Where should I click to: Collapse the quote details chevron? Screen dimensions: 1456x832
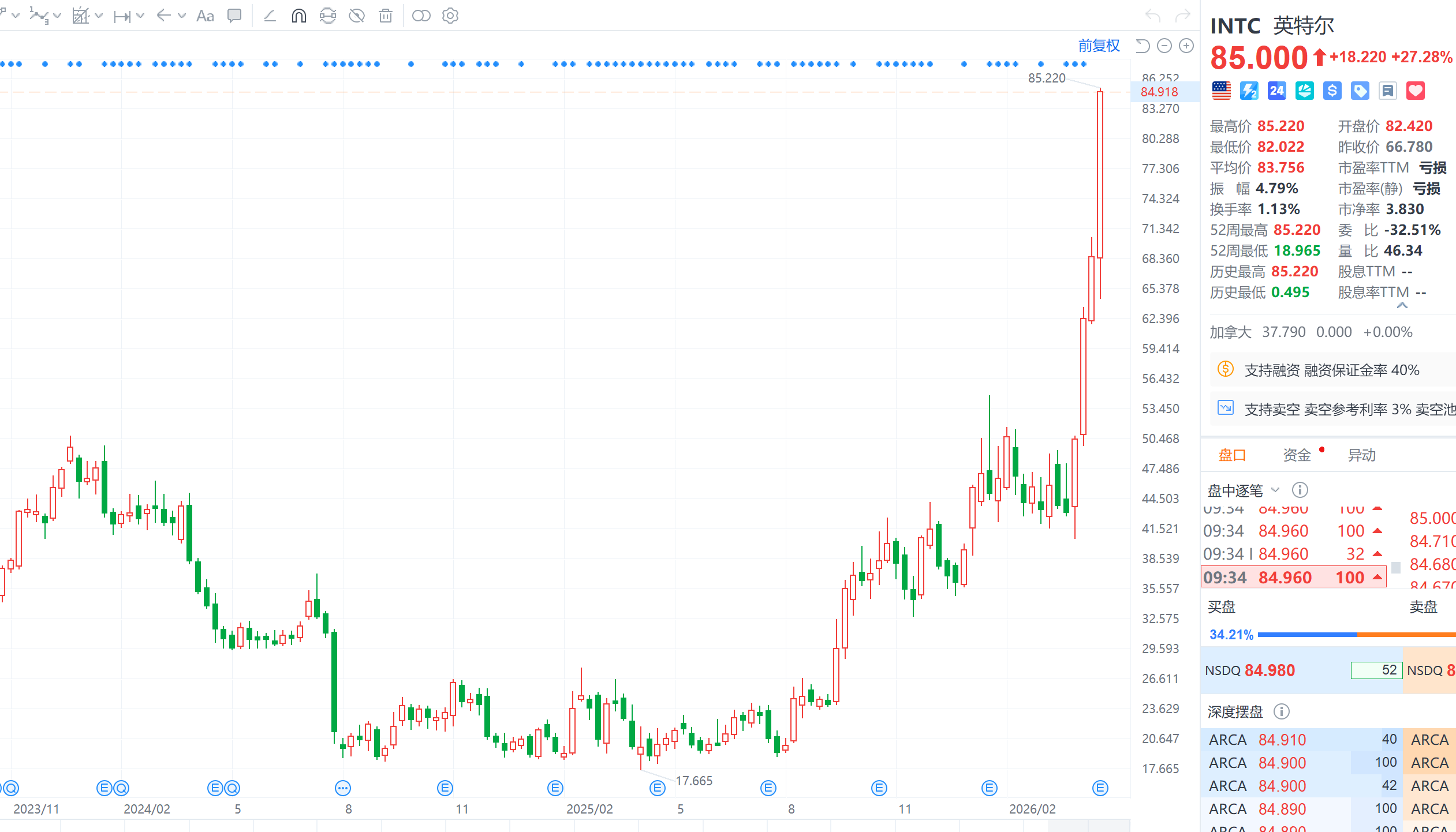click(x=1402, y=306)
